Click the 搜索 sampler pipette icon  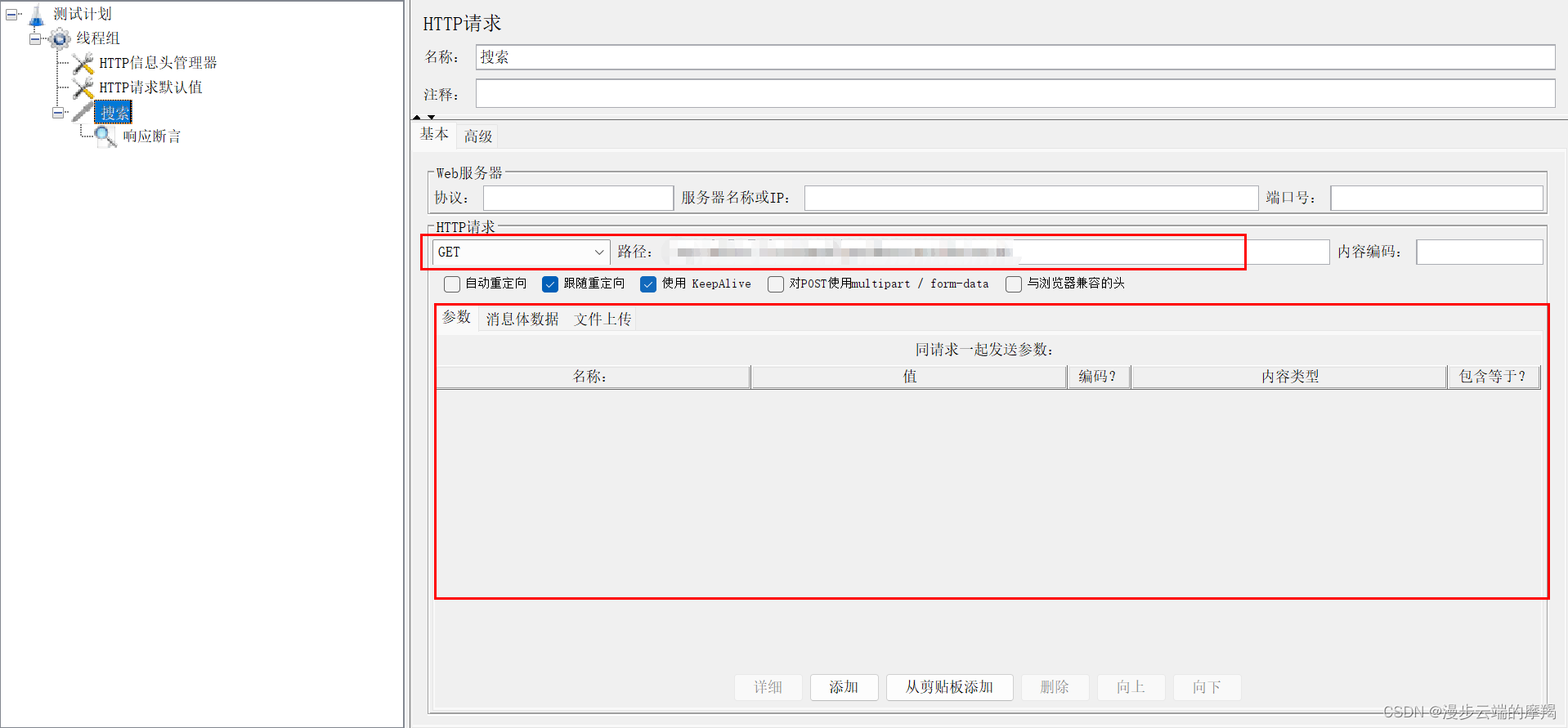coord(83,112)
